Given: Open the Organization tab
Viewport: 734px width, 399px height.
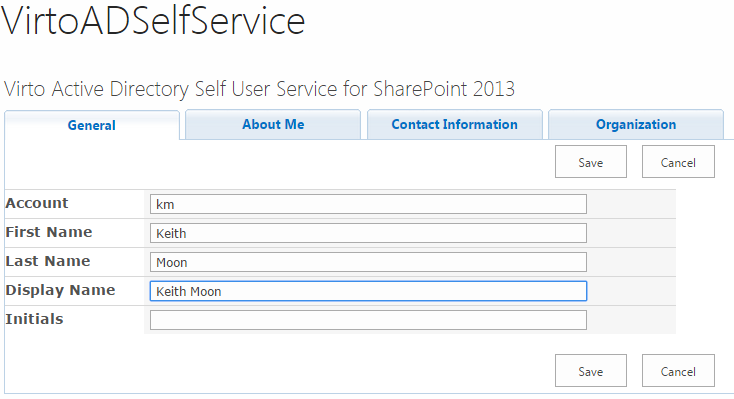Looking at the screenshot, I should [636, 124].
